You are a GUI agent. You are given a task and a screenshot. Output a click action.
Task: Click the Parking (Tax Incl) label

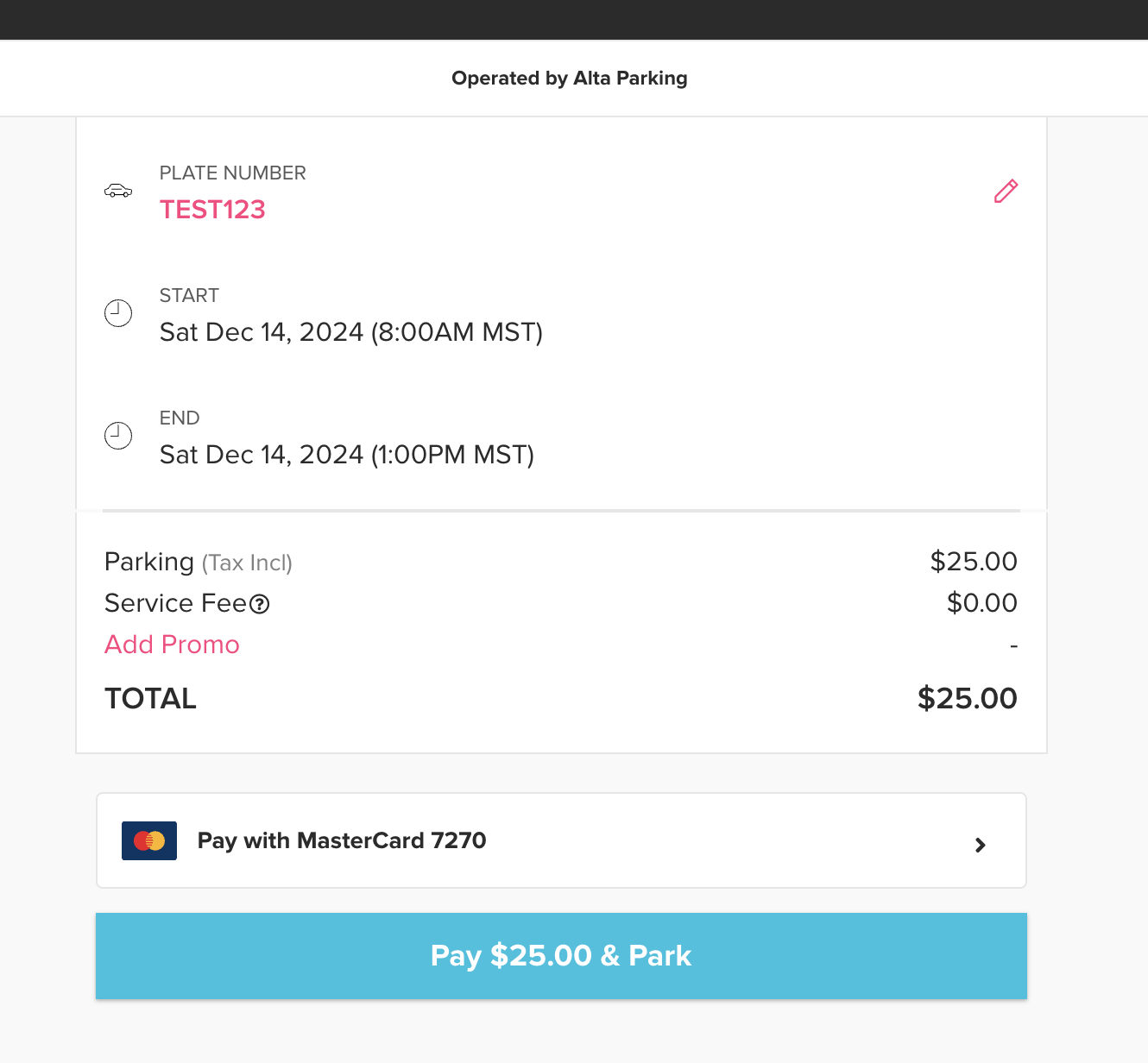click(x=198, y=562)
